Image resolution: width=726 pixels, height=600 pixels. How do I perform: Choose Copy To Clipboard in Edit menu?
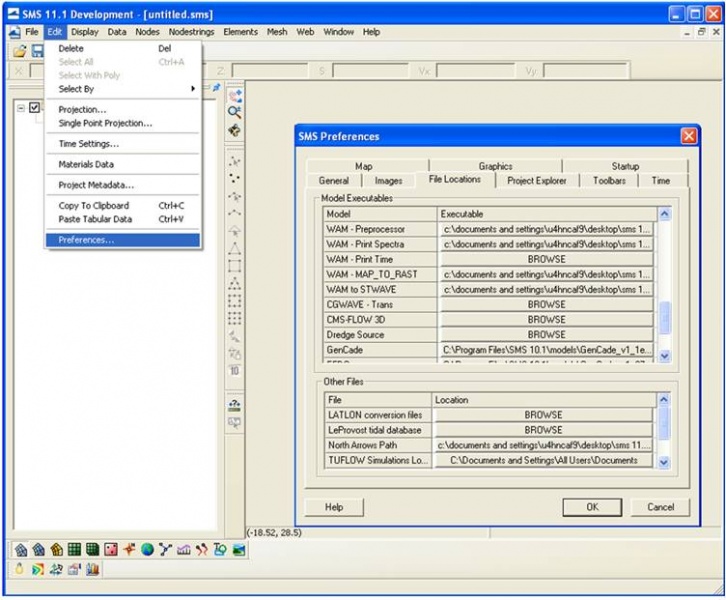pyautogui.click(x=123, y=206)
